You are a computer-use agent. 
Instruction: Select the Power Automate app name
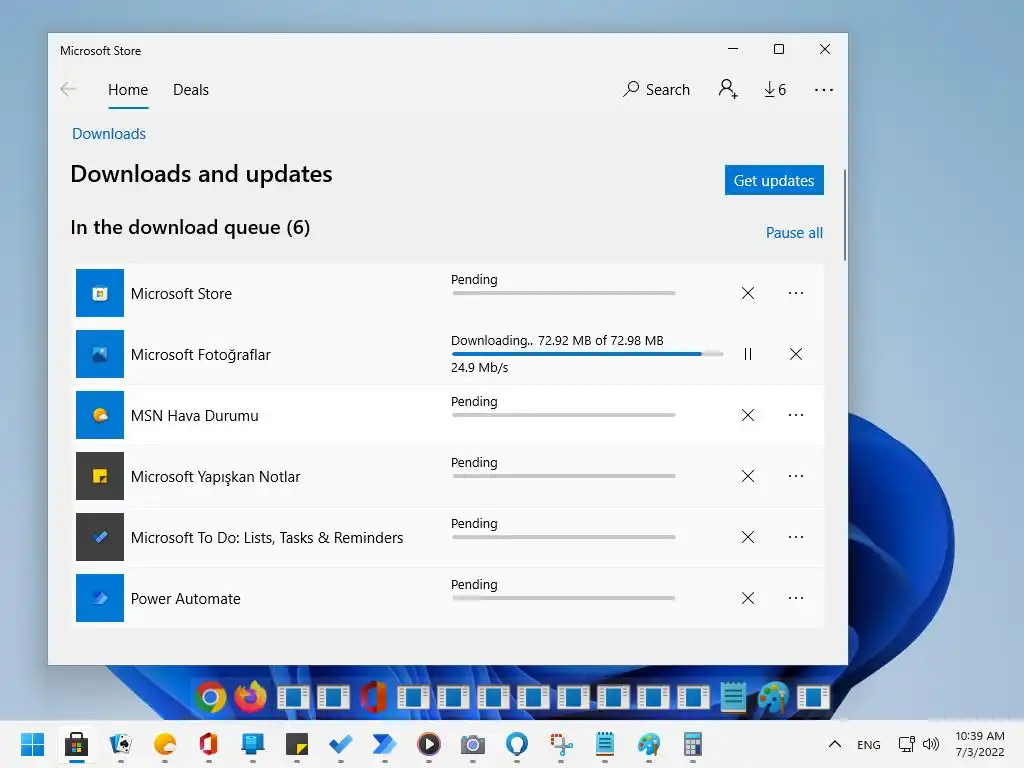tap(185, 599)
